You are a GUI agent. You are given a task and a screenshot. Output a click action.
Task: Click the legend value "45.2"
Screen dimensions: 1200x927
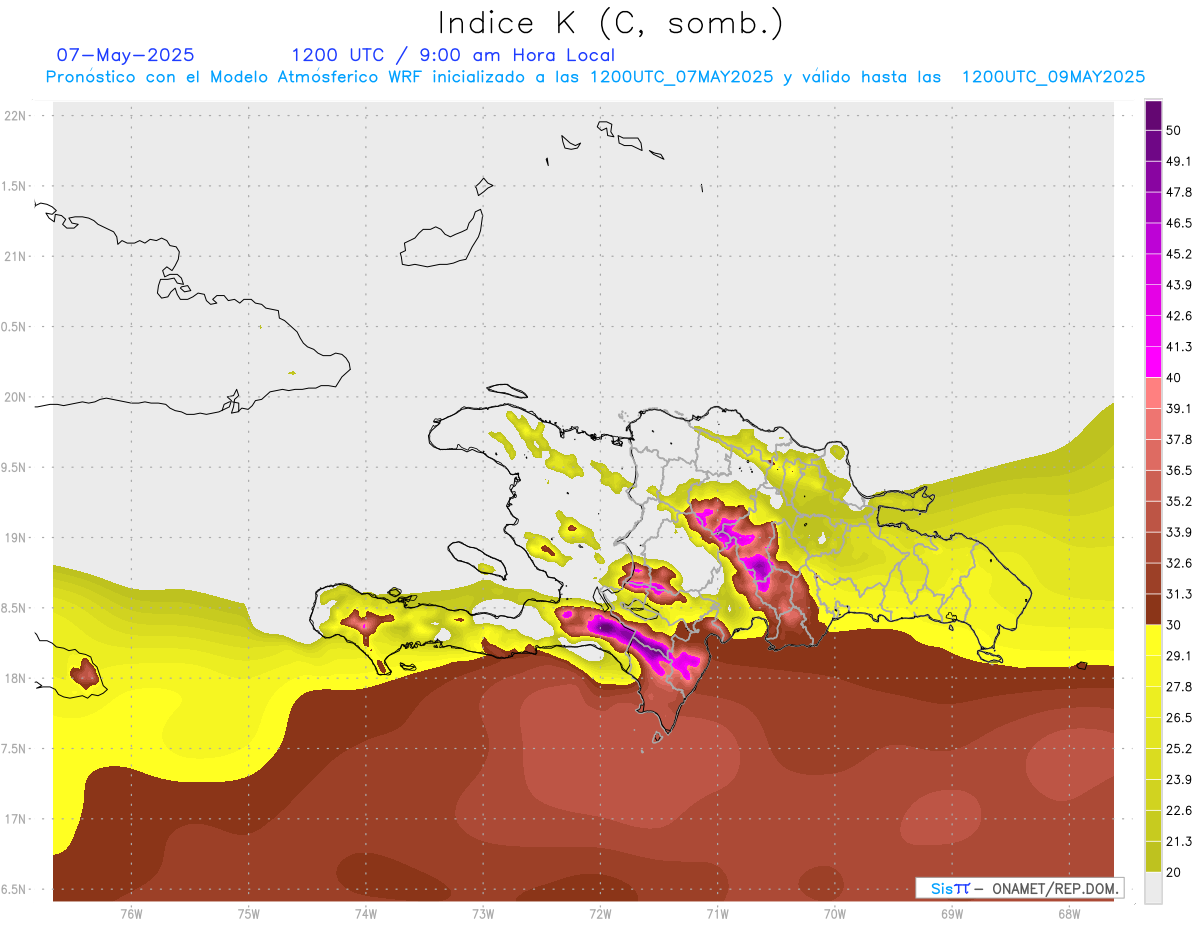(1179, 254)
